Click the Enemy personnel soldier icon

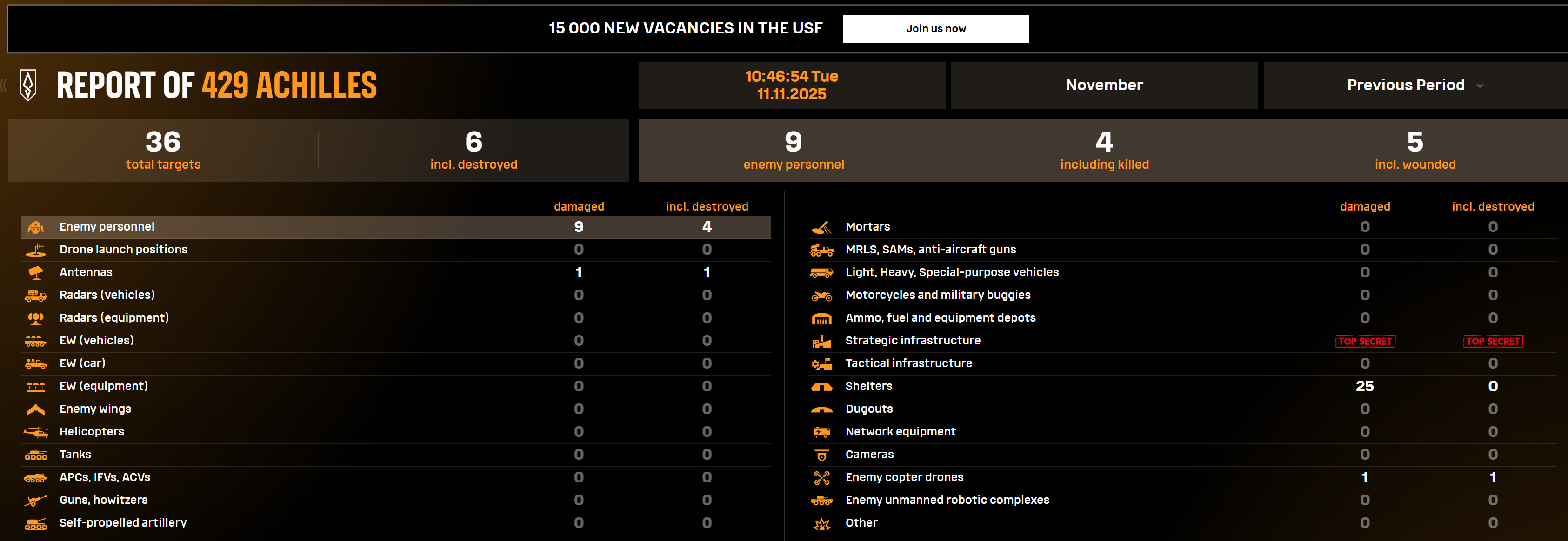(x=36, y=228)
